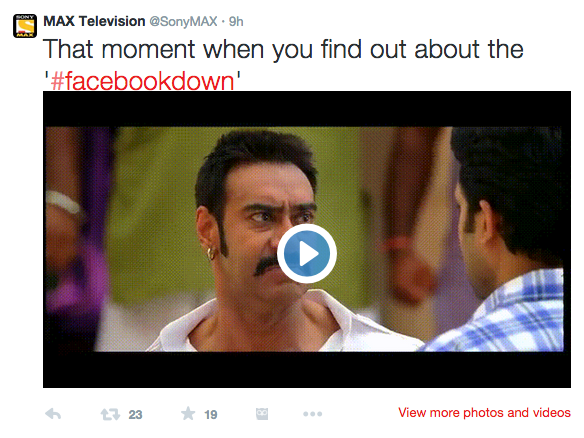The image size is (584, 438).
Task: Open the three-dot more options menu
Action: (312, 414)
